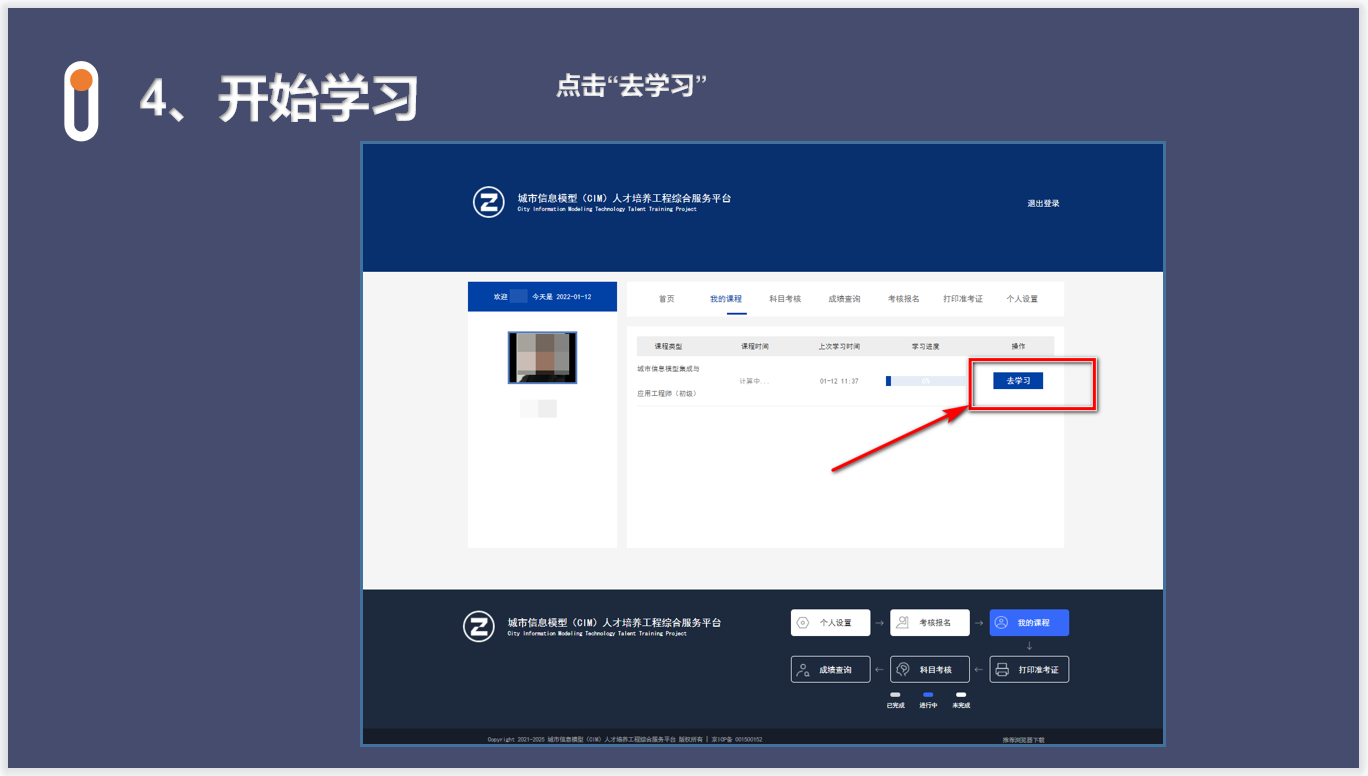Click the 01-12 11:37 last study time
Viewport: 1368px width, 776px height.
(x=839, y=381)
